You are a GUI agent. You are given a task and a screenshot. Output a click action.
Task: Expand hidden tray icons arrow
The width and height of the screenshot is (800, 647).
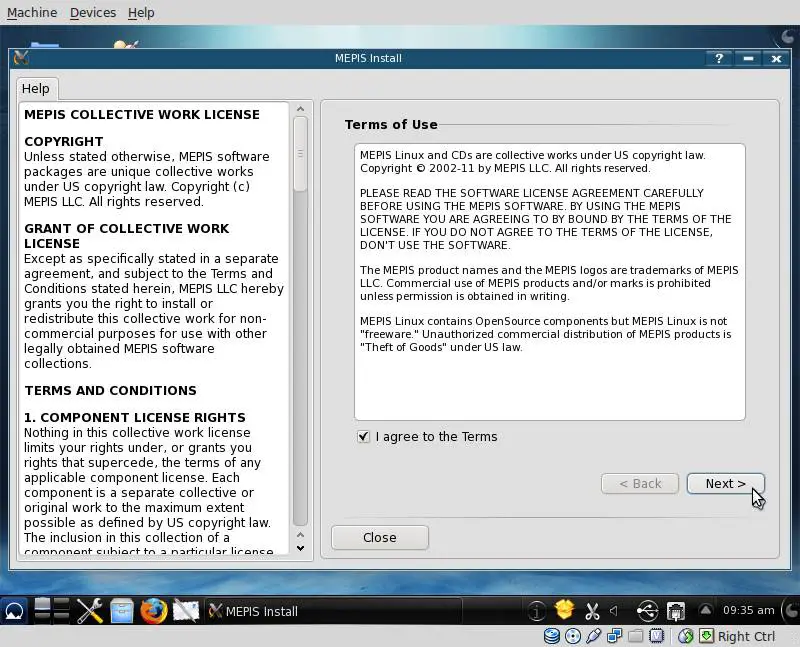705,610
